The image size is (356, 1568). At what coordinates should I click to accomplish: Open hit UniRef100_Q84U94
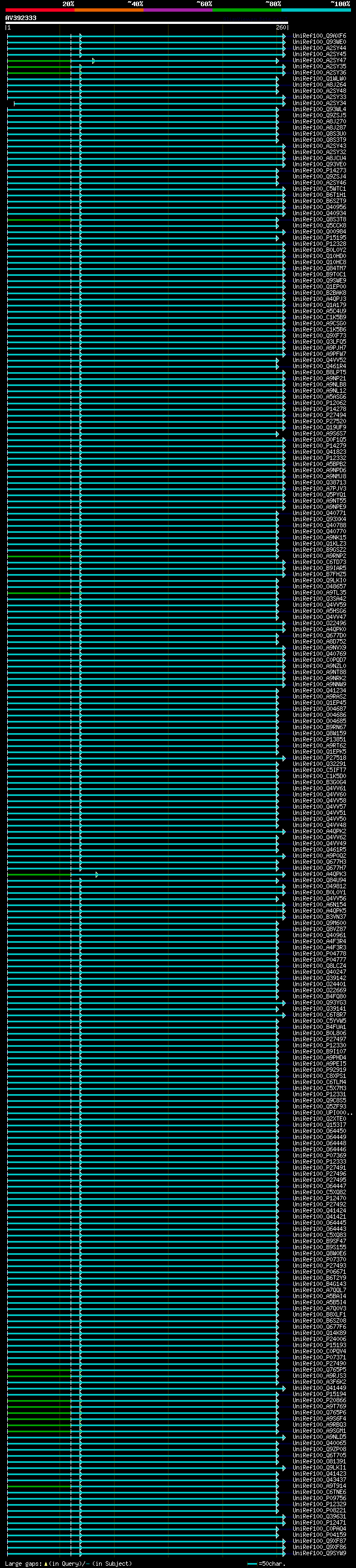[319, 880]
